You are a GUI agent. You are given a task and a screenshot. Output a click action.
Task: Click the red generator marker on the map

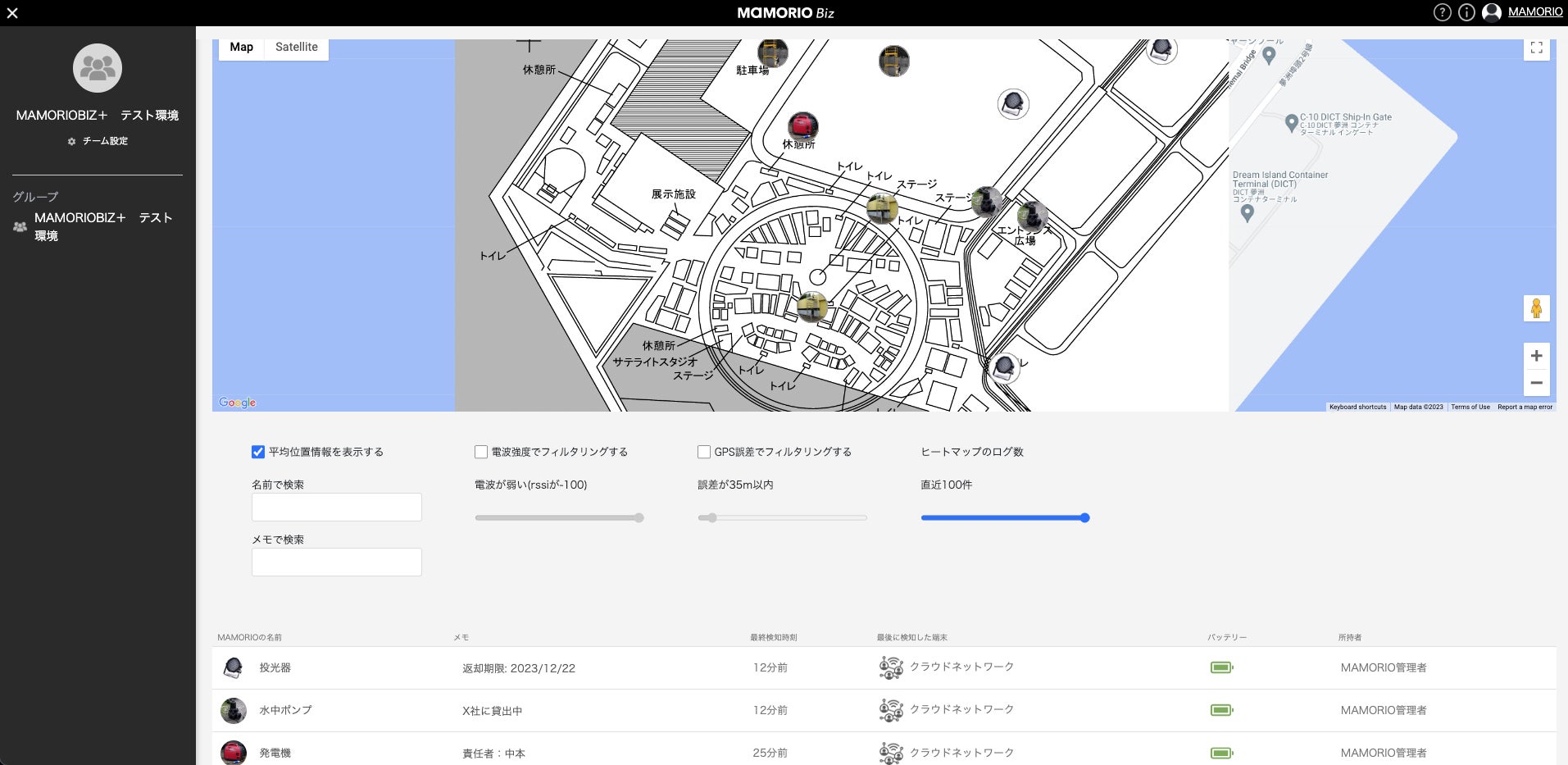(x=803, y=126)
